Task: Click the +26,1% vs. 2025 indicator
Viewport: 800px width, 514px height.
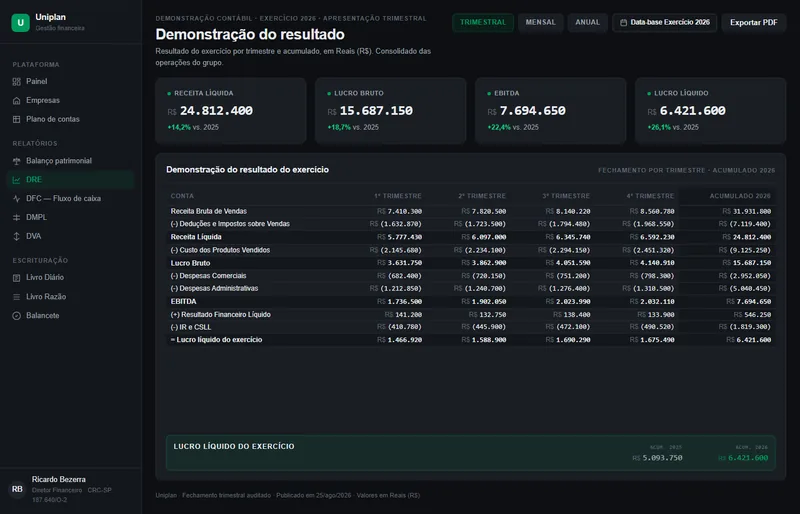Action: click(673, 127)
